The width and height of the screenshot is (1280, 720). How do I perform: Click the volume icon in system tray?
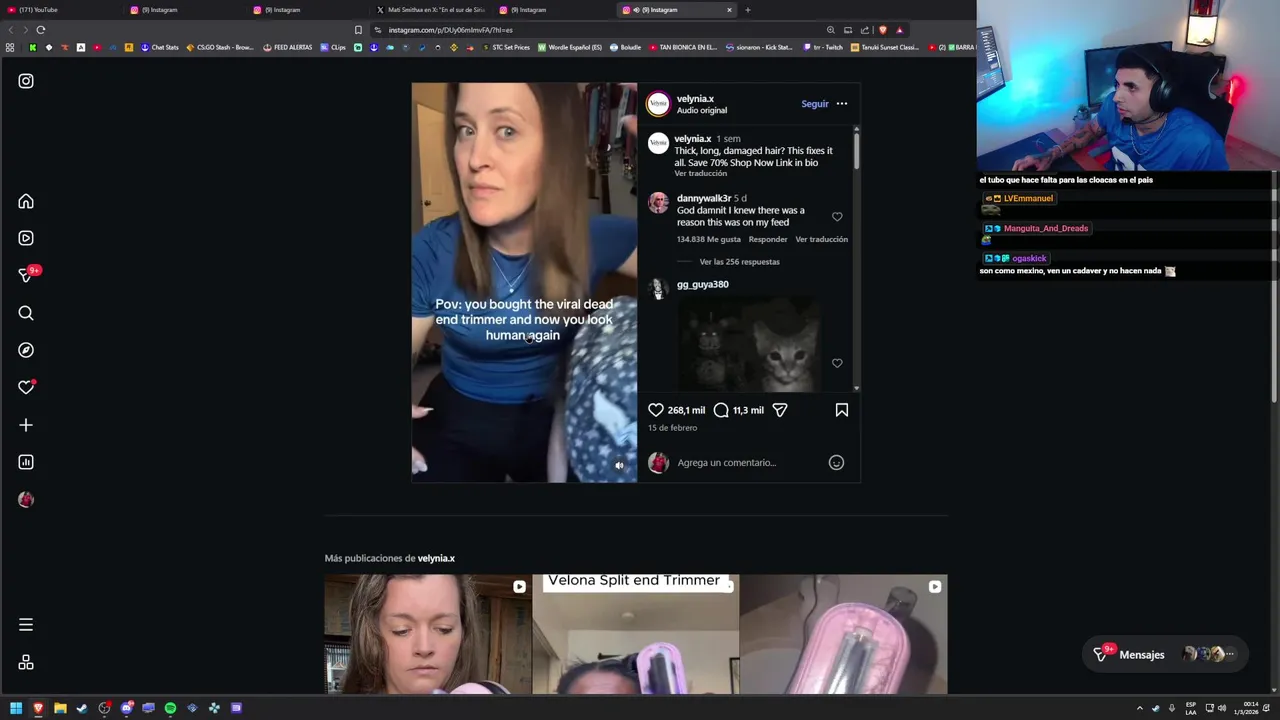[1222, 708]
